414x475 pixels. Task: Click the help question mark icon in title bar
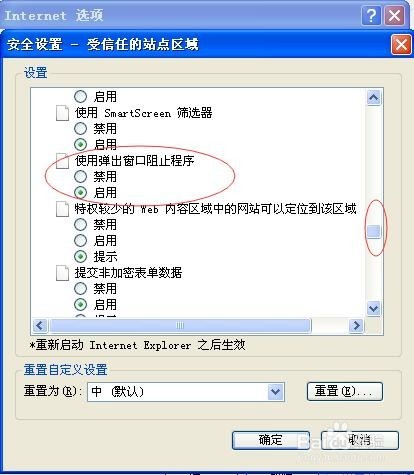[371, 15]
